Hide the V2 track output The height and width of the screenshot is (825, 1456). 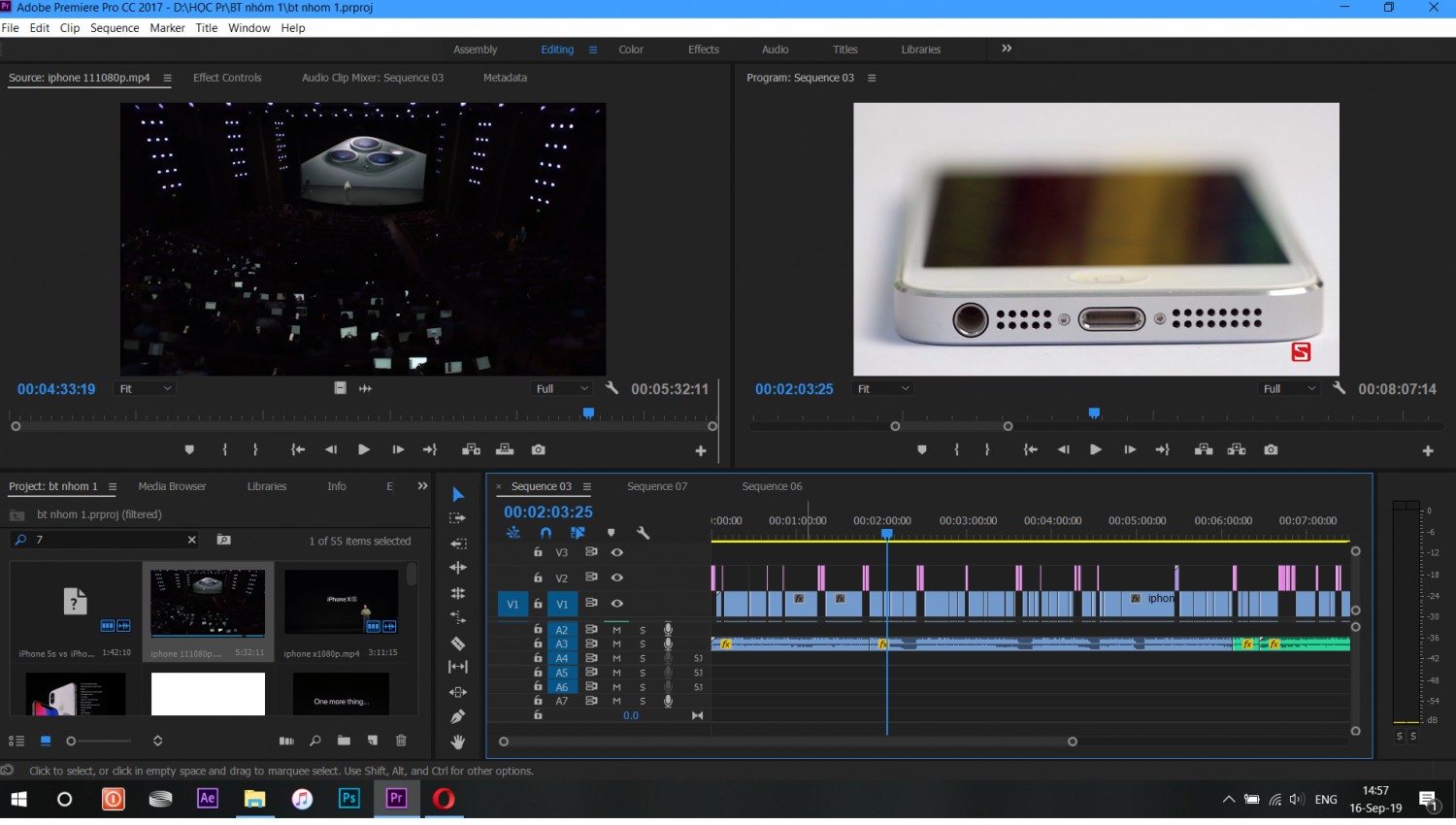coord(616,577)
